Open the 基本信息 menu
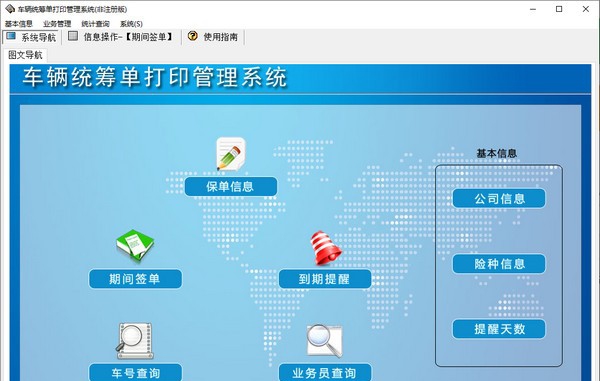Image resolution: width=600 pixels, height=381 pixels. [19, 24]
